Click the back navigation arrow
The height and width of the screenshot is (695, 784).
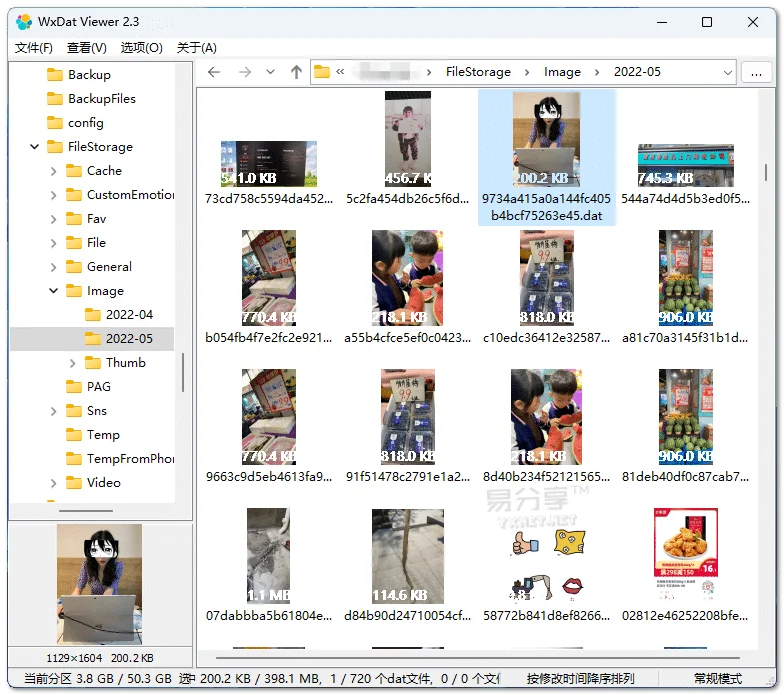pyautogui.click(x=214, y=72)
